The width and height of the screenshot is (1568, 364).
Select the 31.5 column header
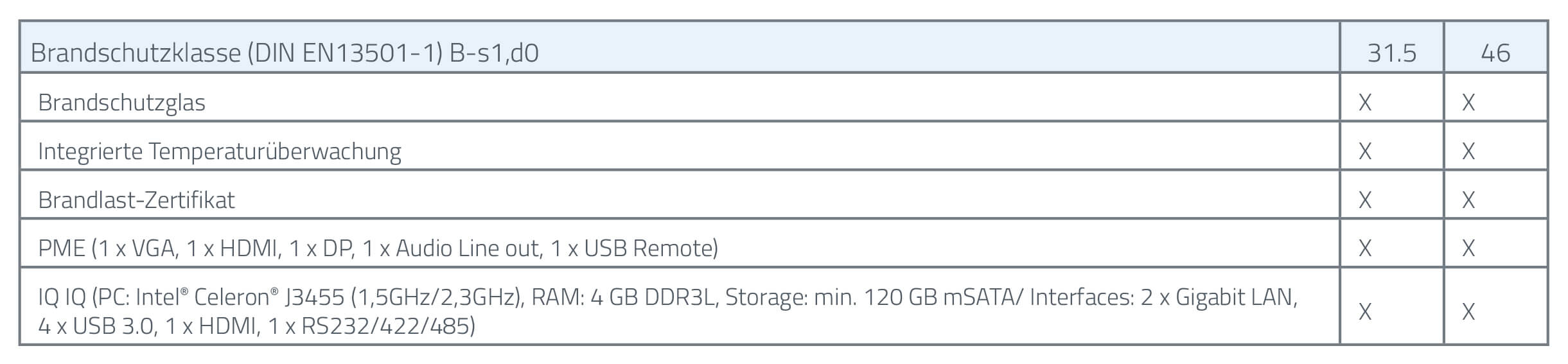tap(1391, 53)
